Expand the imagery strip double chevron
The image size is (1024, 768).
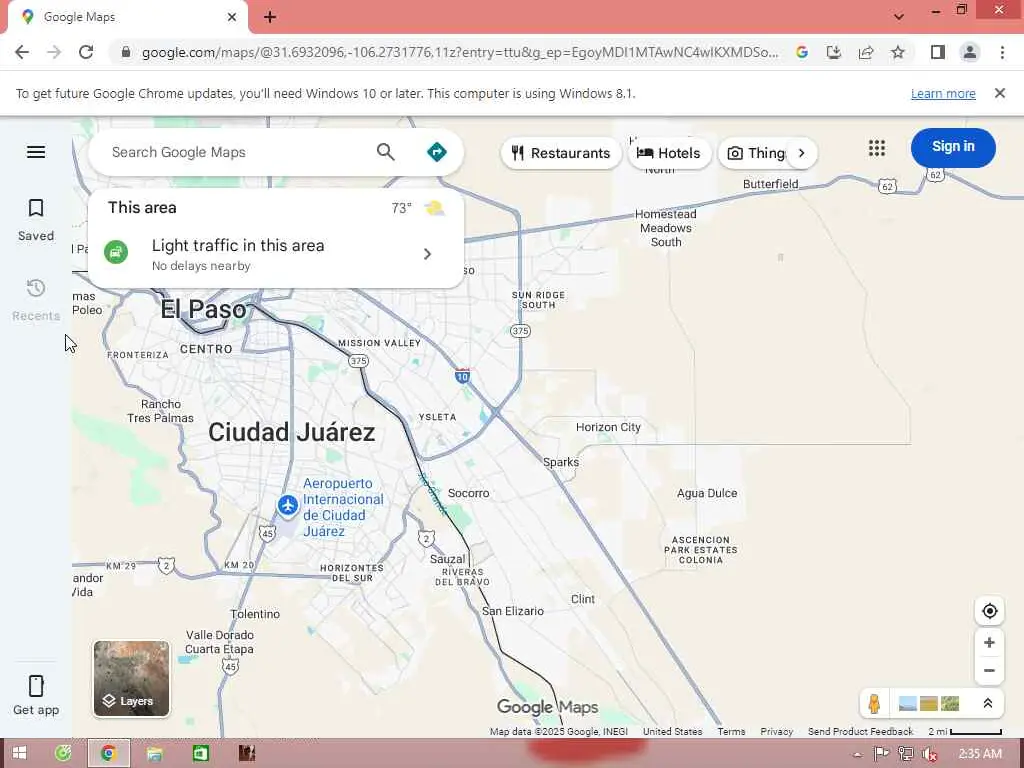[987, 703]
